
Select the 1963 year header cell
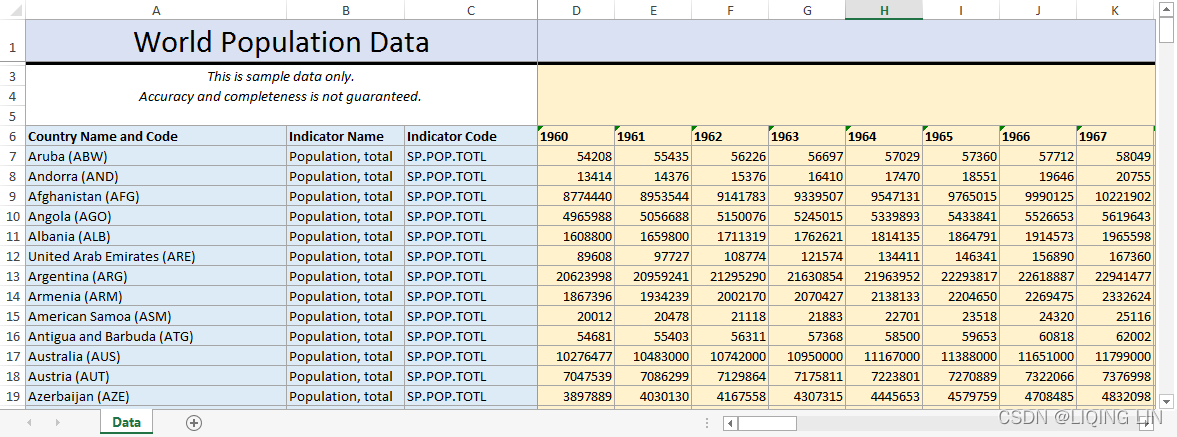pyautogui.click(x=807, y=136)
